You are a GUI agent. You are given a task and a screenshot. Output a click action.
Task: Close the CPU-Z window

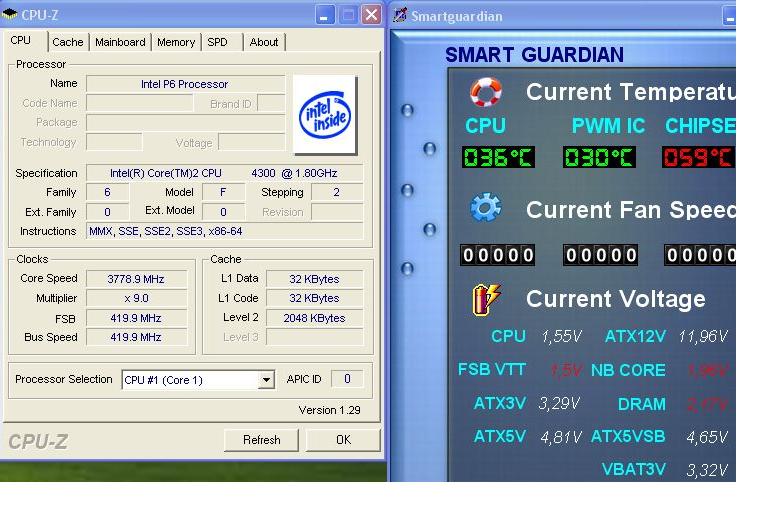(371, 15)
